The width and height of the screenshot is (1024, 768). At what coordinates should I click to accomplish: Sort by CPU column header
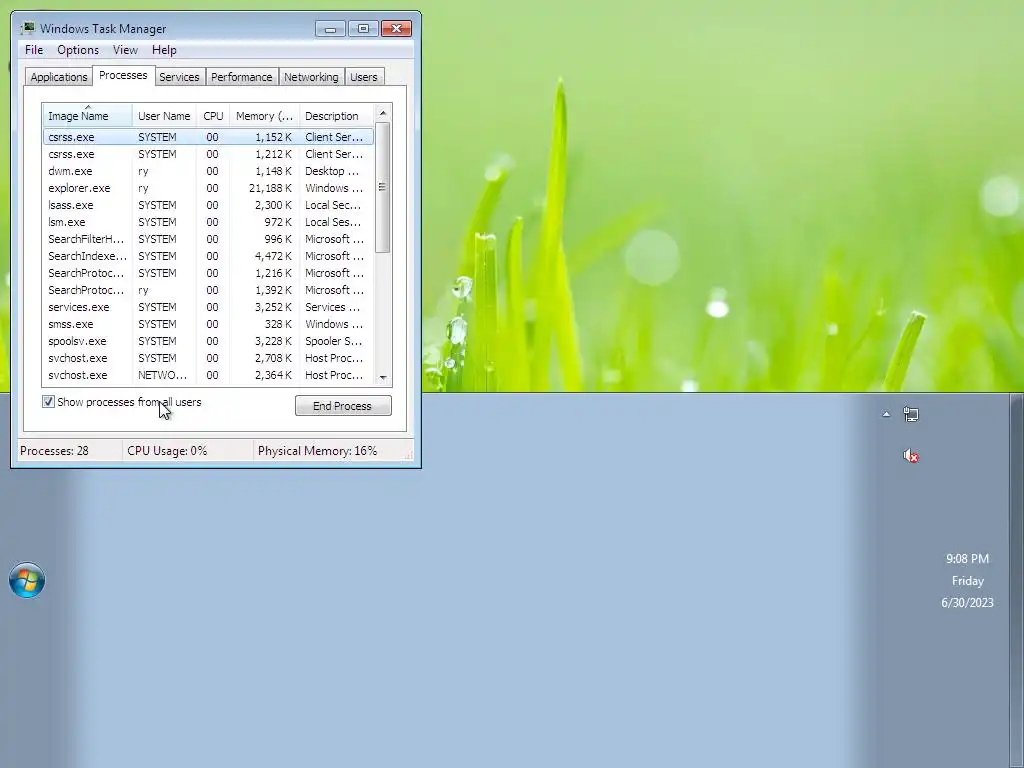pyautogui.click(x=213, y=116)
